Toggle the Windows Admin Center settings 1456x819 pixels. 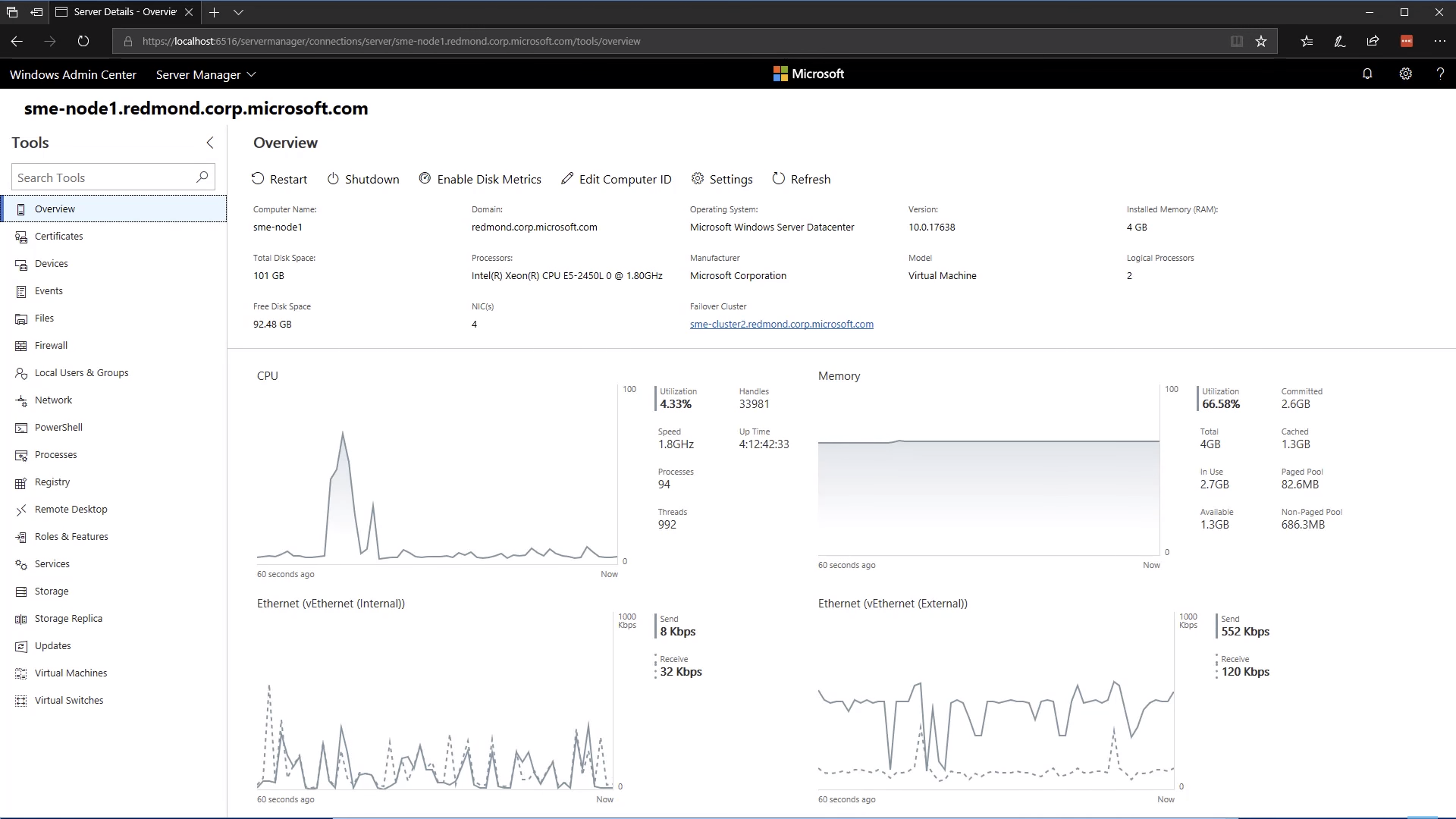[x=1405, y=74]
